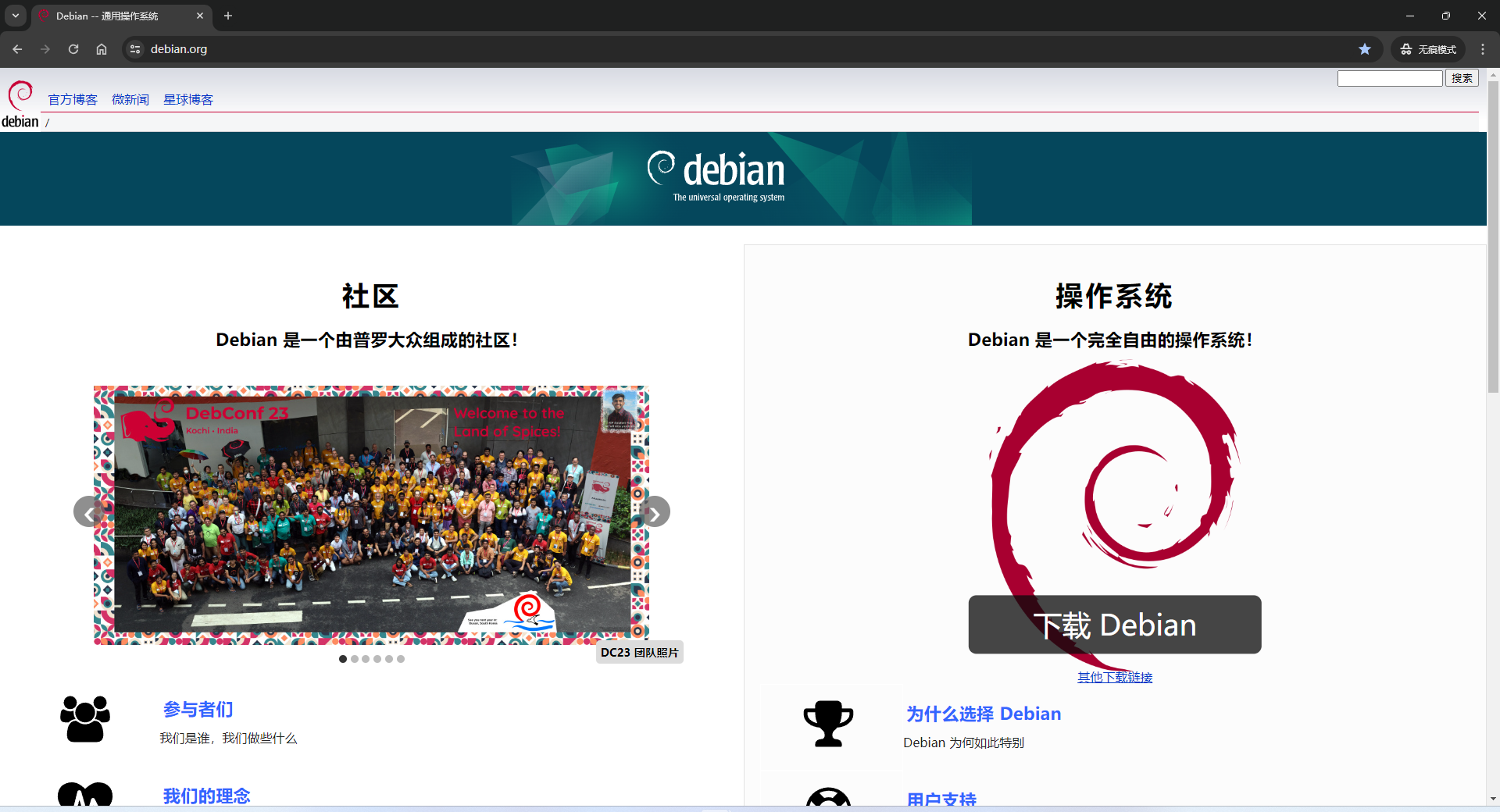Click the scrollbar down arrow
The image size is (1500, 812).
(x=1493, y=799)
